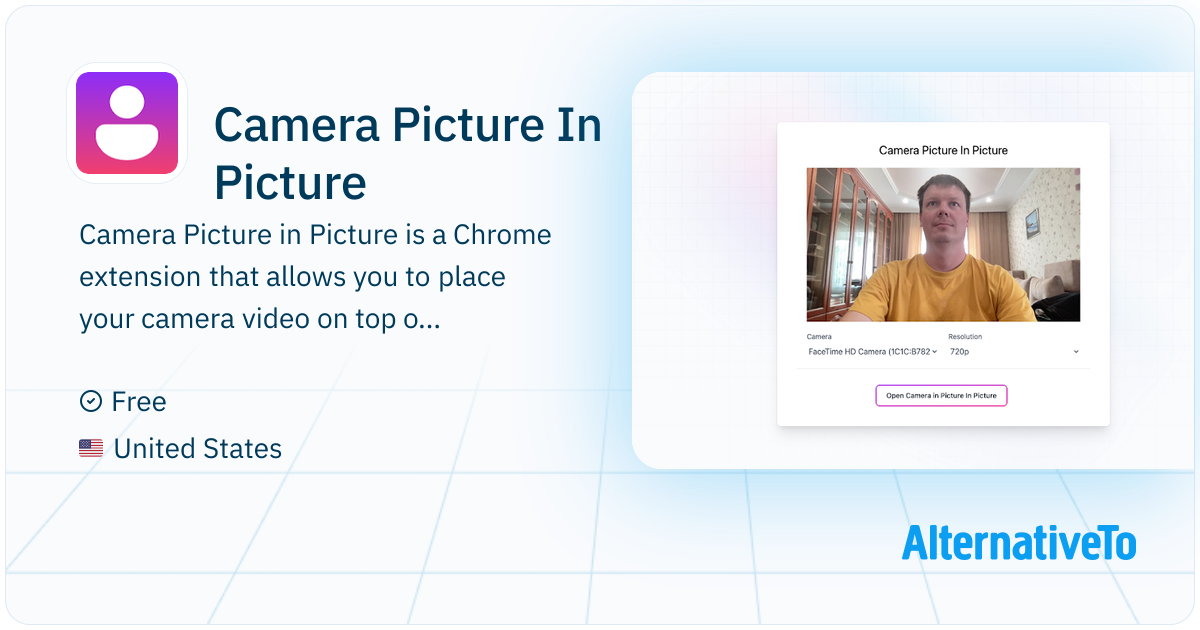Screen dimensions: 1200x630
Task: Open the Camera device dropdown with FaceTime HD Camera
Action: coord(872,352)
